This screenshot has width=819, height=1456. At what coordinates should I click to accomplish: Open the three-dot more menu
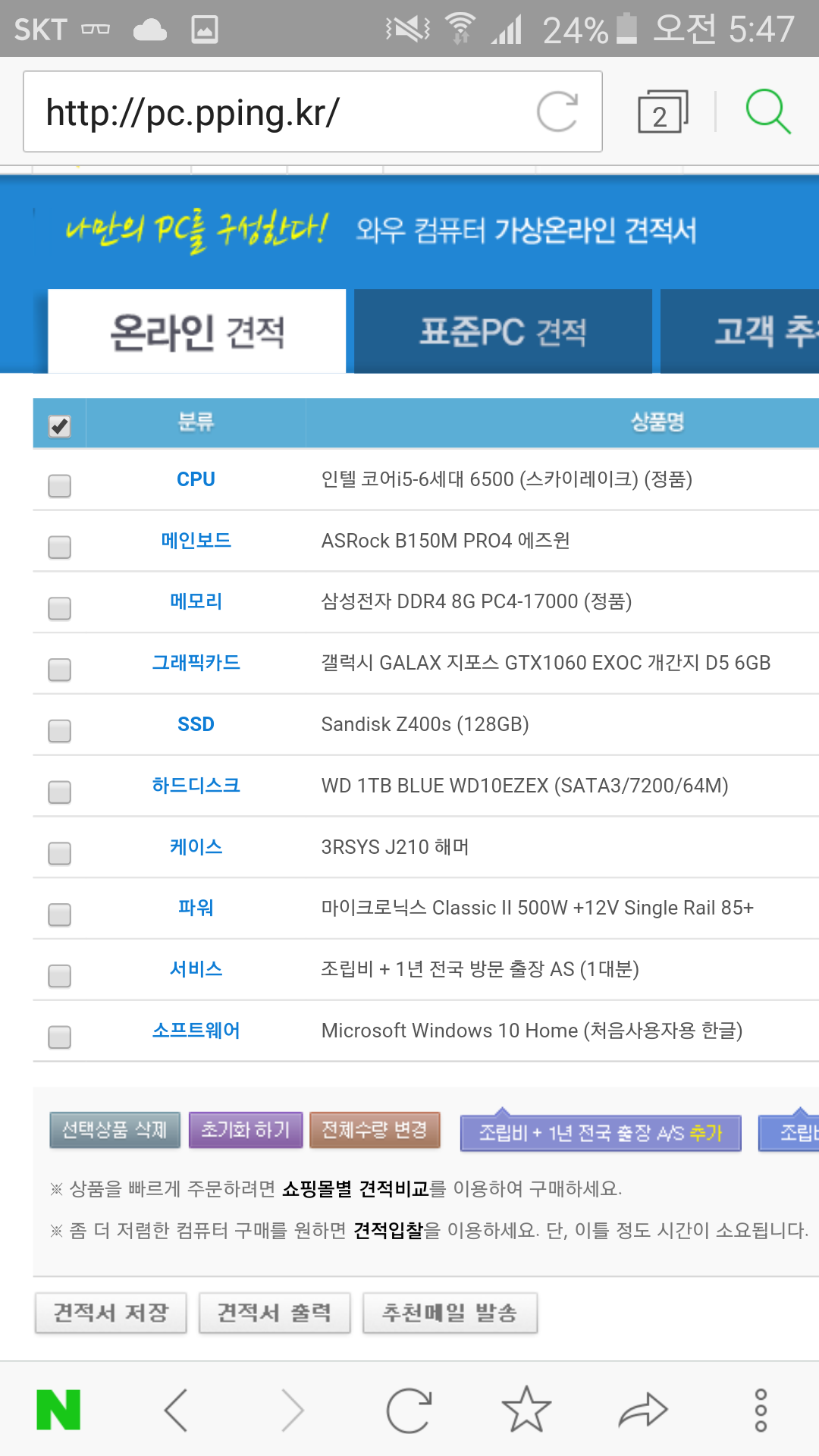click(761, 1410)
